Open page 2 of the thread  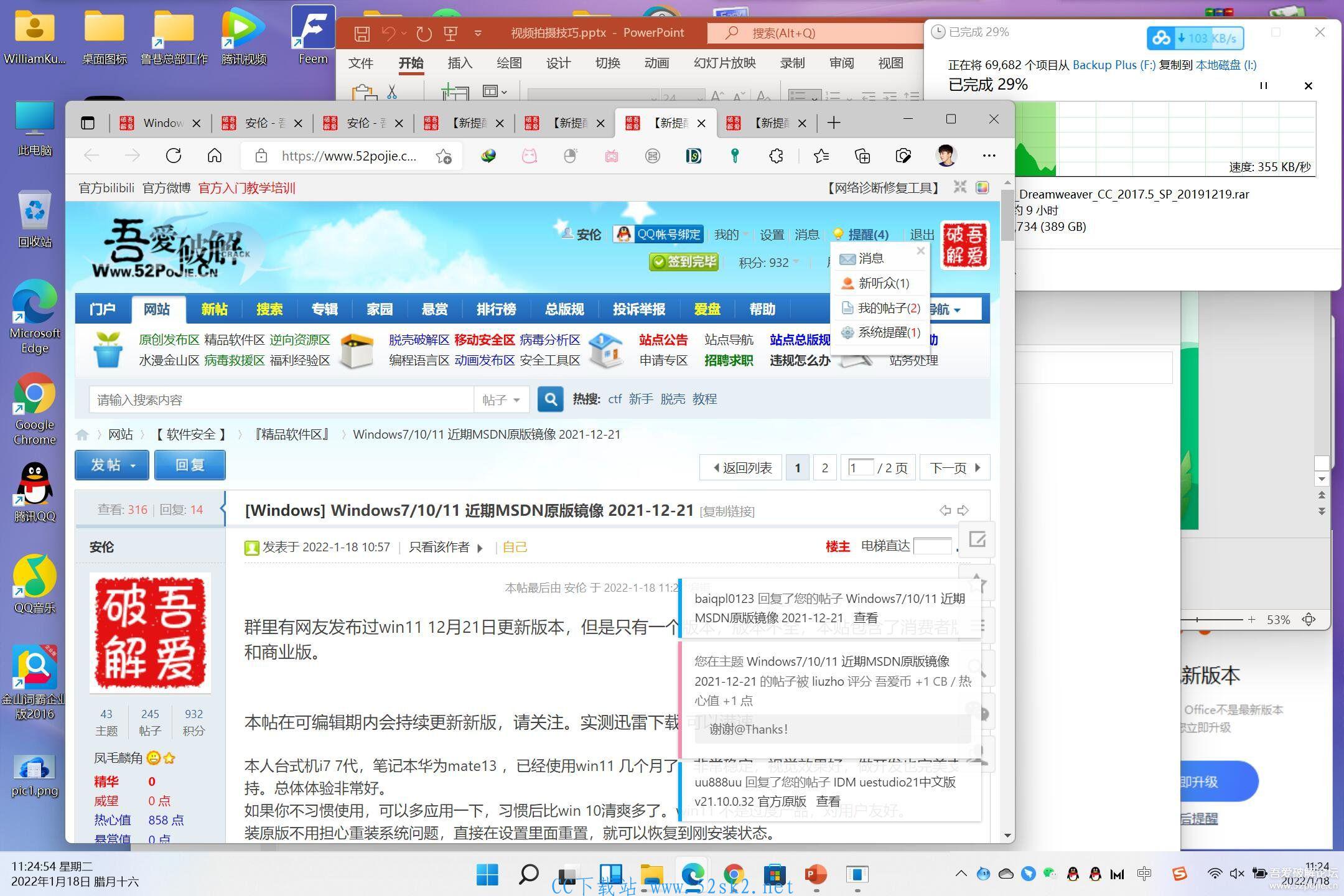[824, 468]
